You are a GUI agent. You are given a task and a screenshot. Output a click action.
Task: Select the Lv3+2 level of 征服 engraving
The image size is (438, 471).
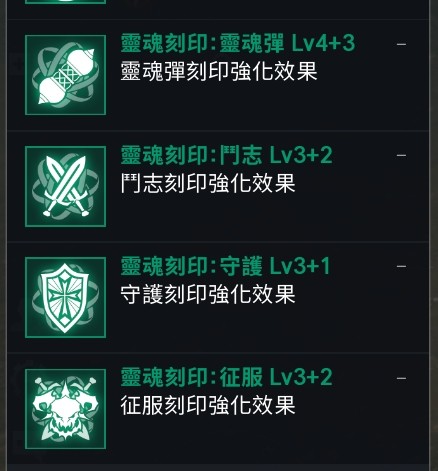[x=301, y=377]
